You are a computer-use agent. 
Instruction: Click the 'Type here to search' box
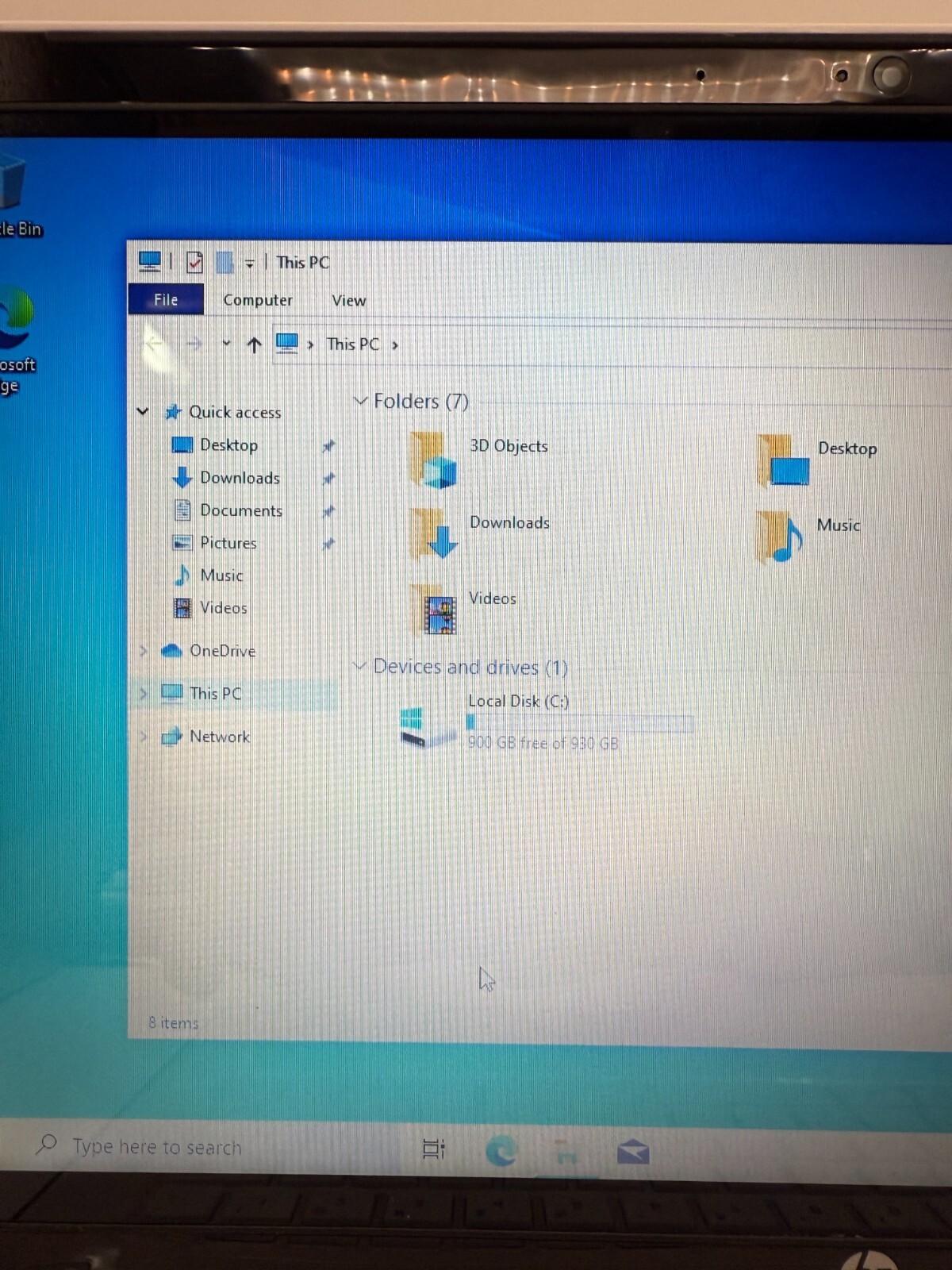156,1147
